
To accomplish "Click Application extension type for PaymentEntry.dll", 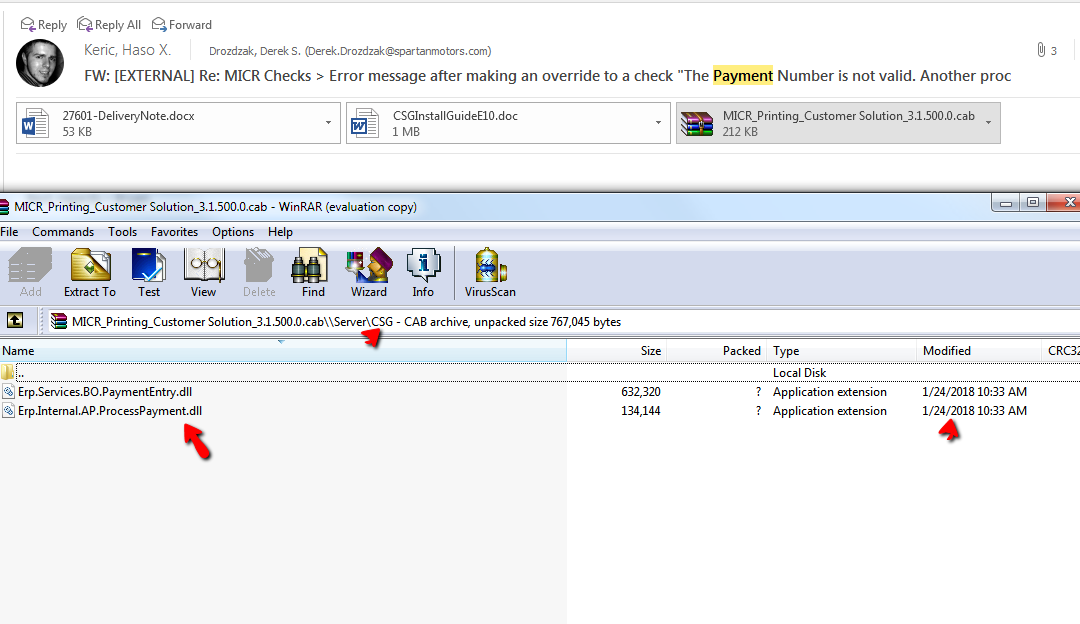I will coord(829,392).
